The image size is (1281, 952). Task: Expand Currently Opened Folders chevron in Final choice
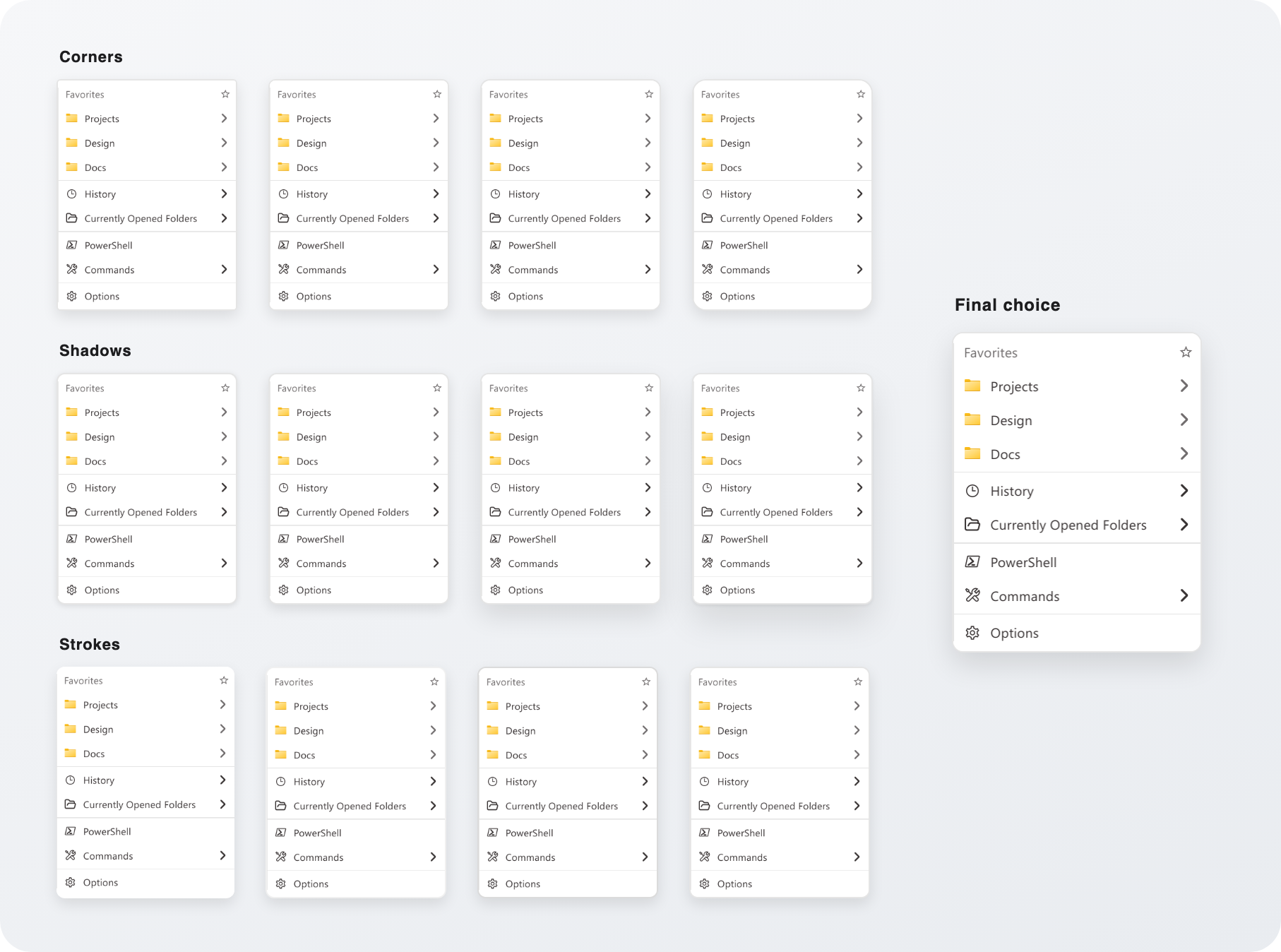[x=1184, y=524]
